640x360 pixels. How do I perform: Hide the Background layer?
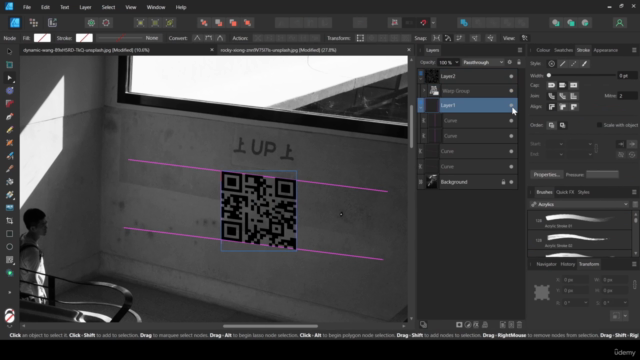tap(511, 182)
